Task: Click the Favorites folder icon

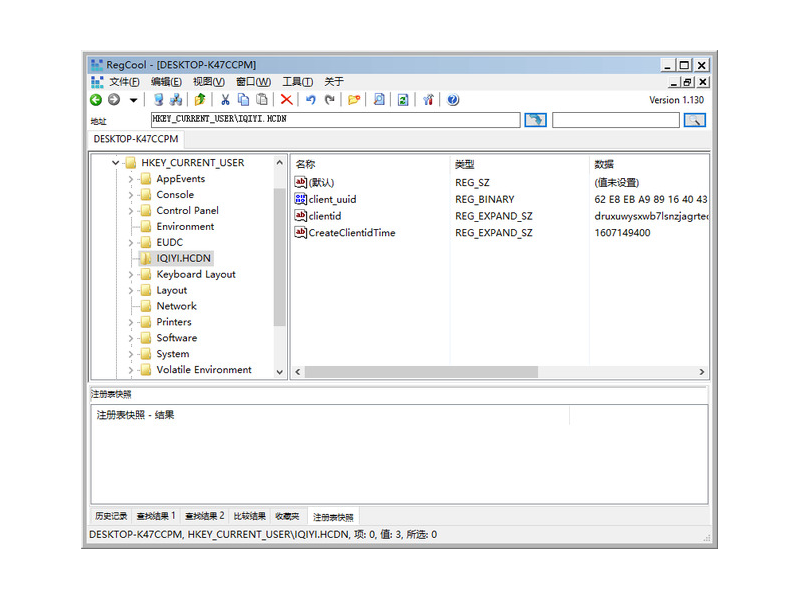Action: point(354,100)
